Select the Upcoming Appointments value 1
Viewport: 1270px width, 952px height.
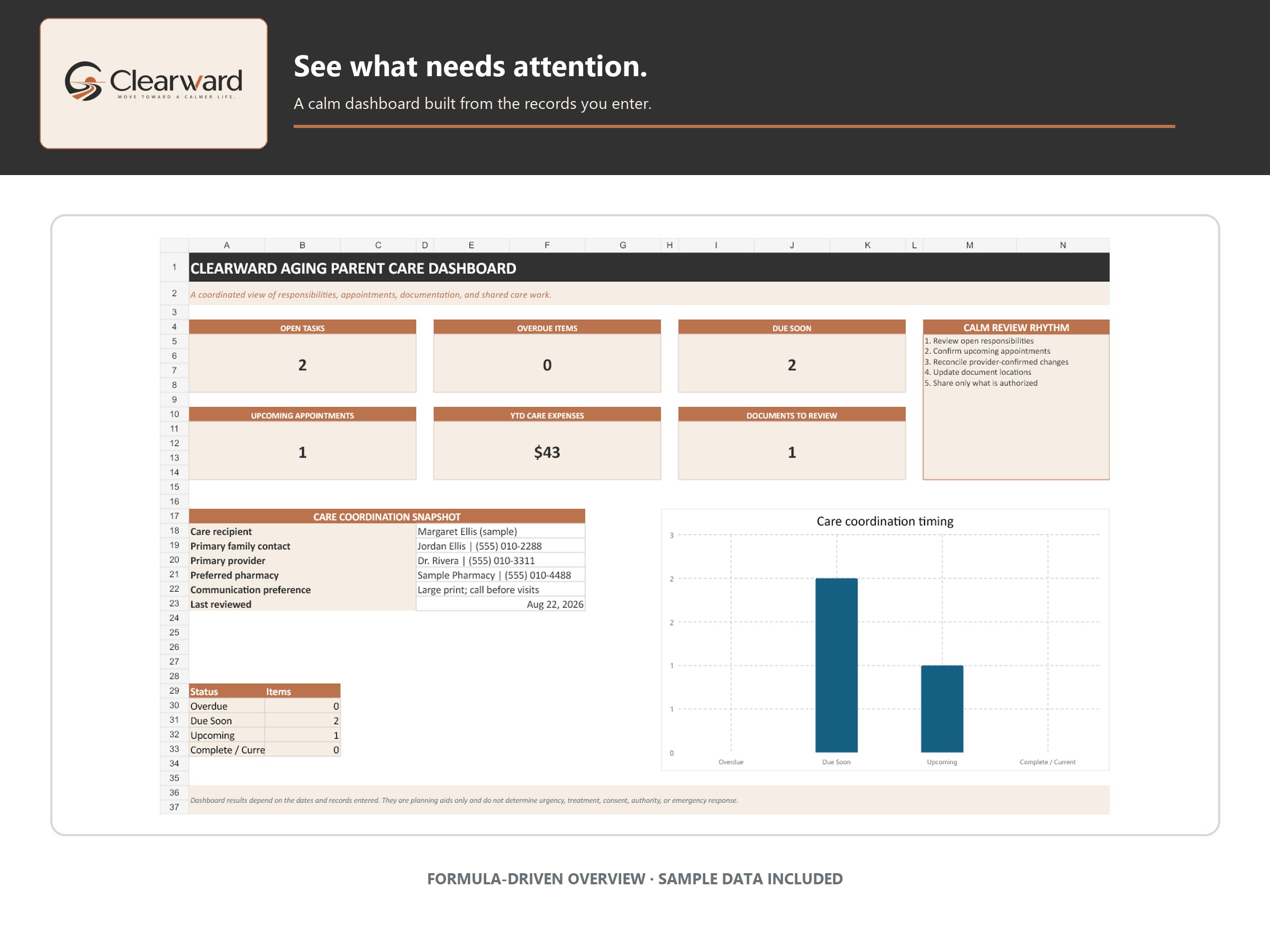click(302, 452)
